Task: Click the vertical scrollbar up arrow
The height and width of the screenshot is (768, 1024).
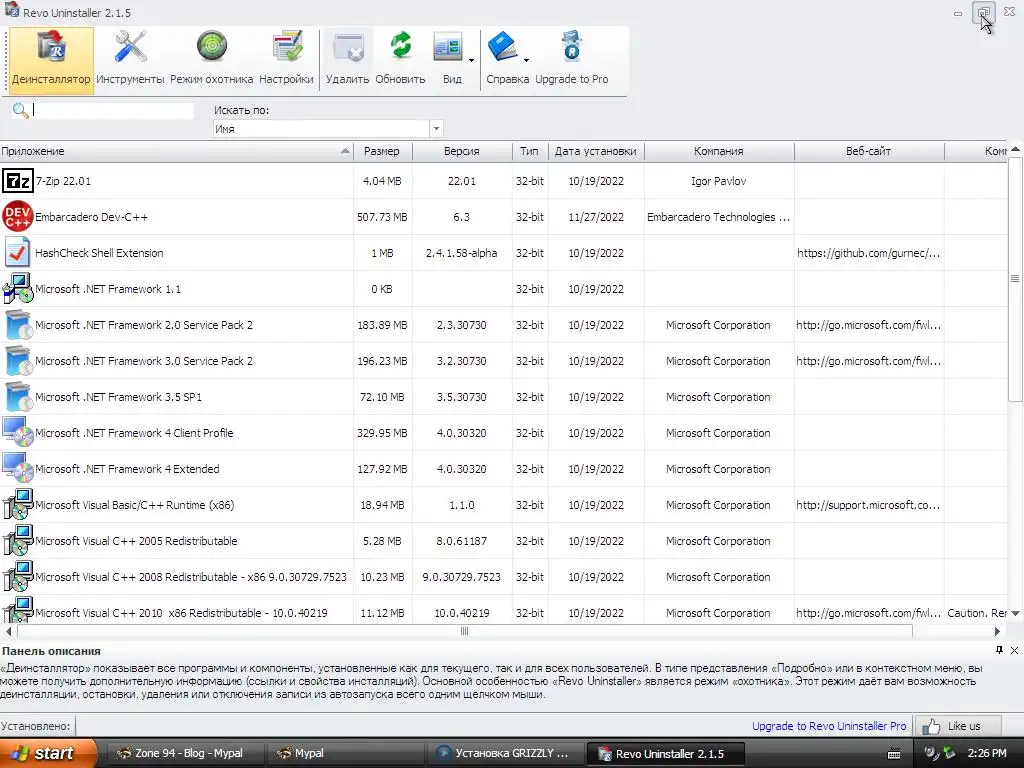Action: click(1016, 150)
